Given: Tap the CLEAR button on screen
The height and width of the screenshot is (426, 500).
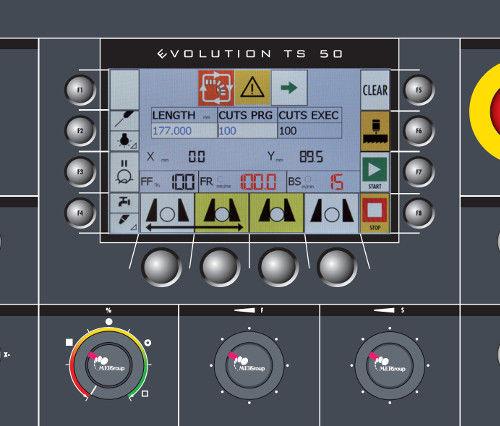Looking at the screenshot, I should pyautogui.click(x=375, y=90).
